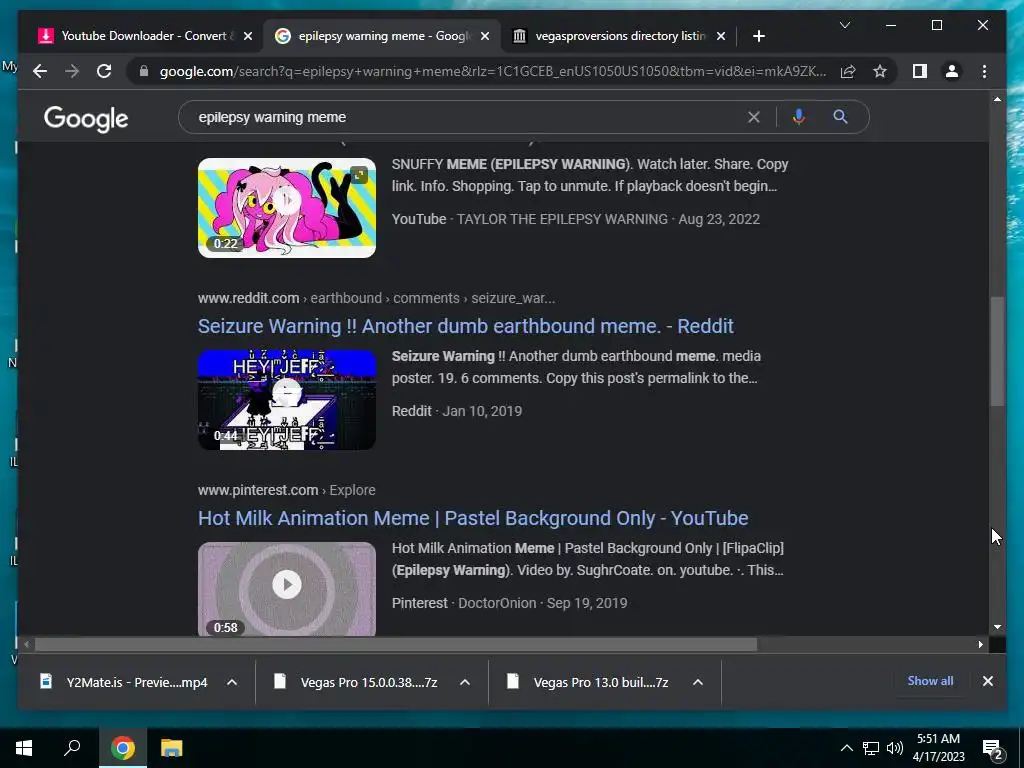
Task: Open the Seizure Warning Reddit result
Action: (x=466, y=326)
